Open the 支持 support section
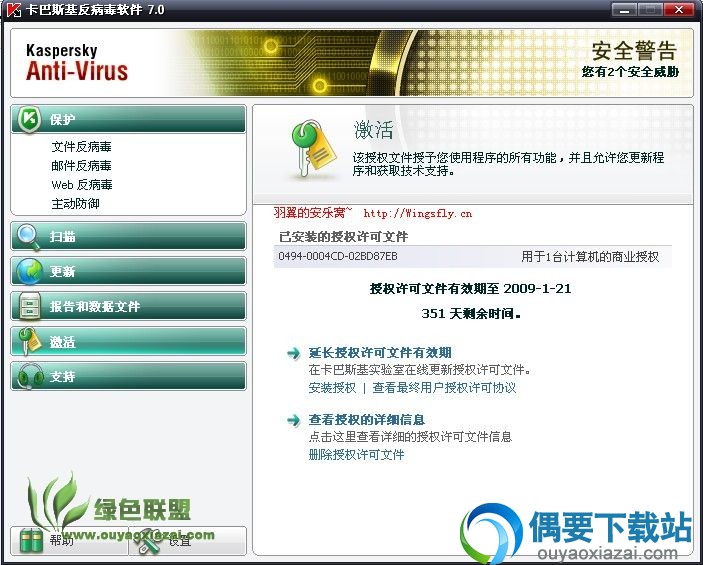The width and height of the screenshot is (703, 565). (128, 376)
